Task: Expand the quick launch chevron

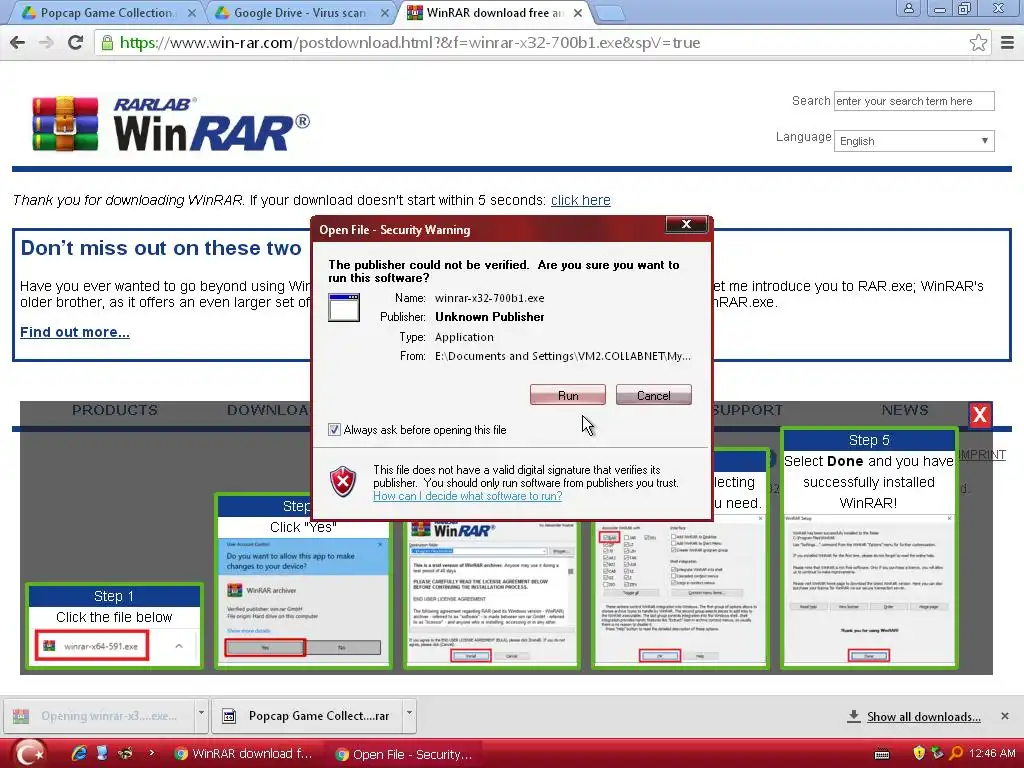Action: pos(151,753)
